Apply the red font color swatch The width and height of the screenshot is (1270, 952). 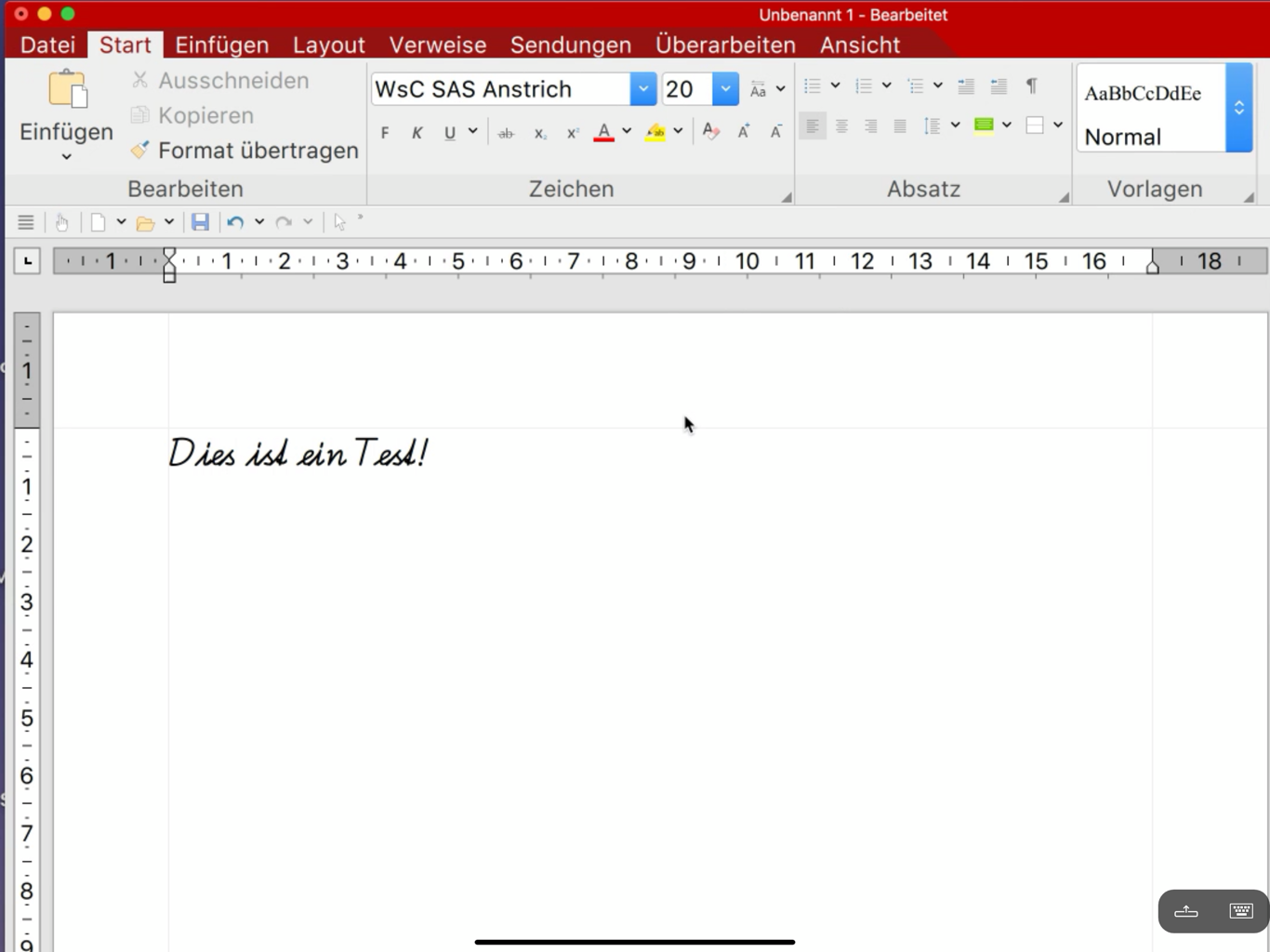(603, 132)
